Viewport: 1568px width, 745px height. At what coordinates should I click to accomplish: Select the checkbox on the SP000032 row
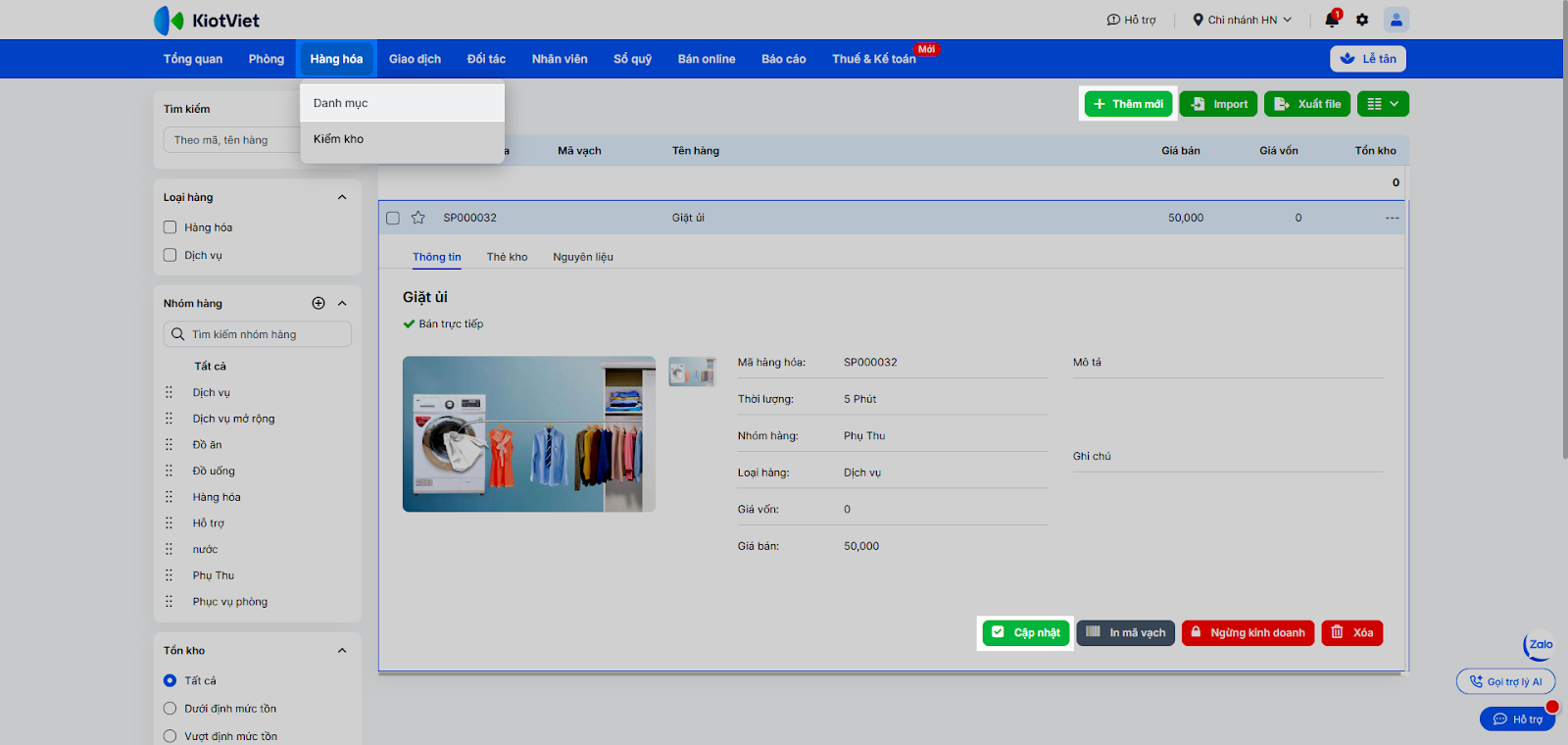coord(393,218)
